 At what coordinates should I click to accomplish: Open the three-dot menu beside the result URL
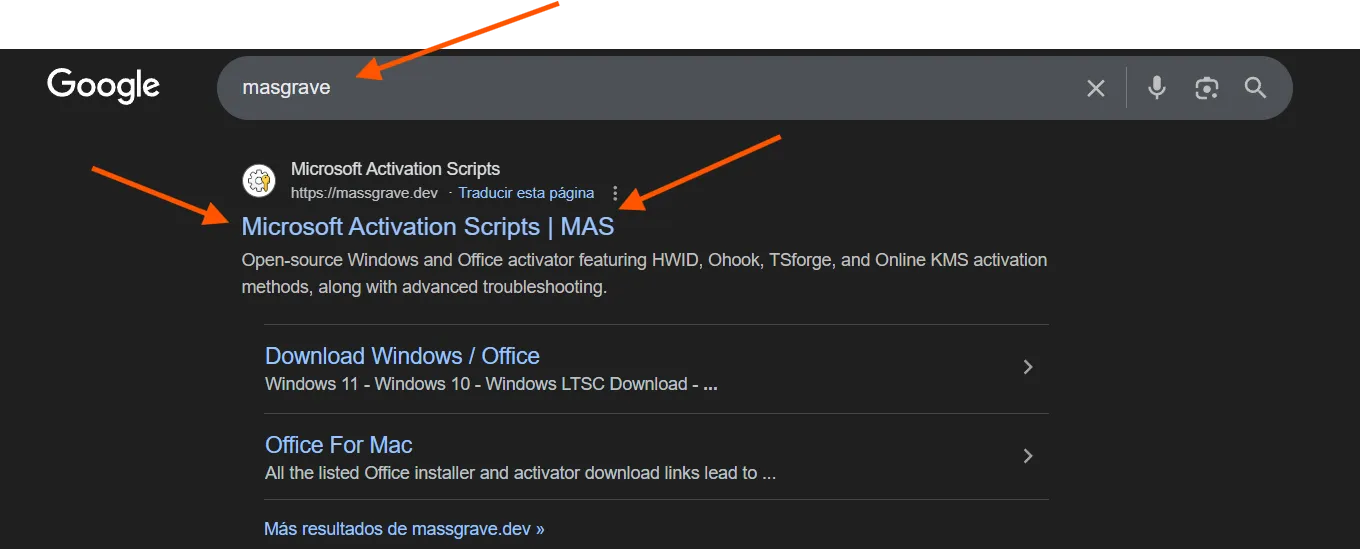pos(615,193)
